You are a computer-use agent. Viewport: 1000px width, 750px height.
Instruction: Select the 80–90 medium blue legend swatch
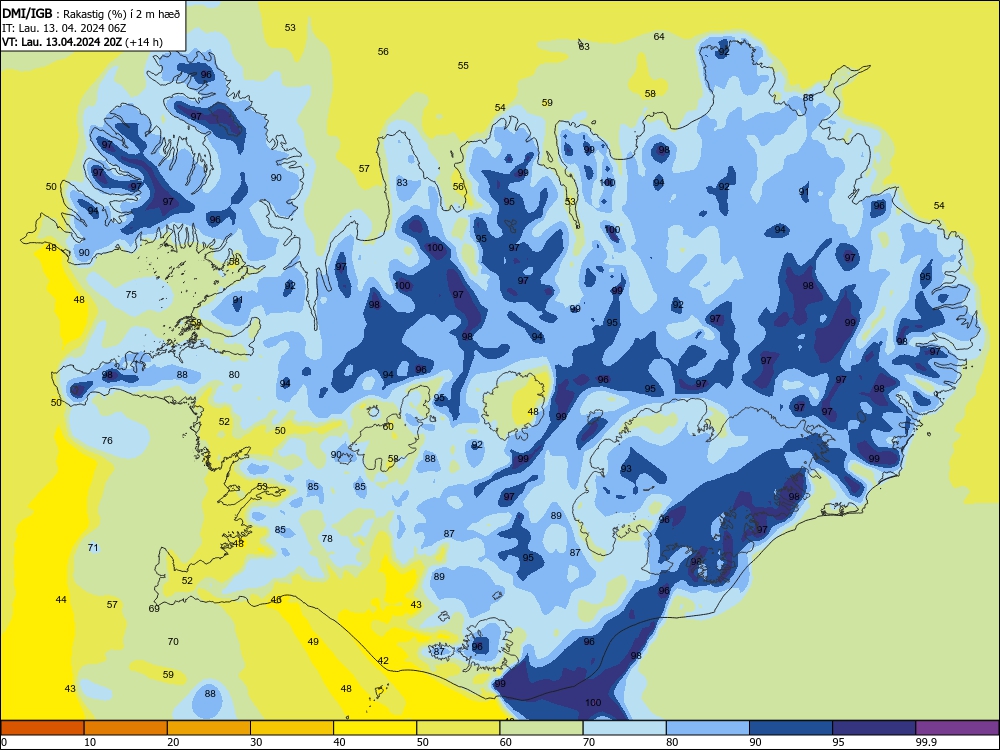coord(708,728)
